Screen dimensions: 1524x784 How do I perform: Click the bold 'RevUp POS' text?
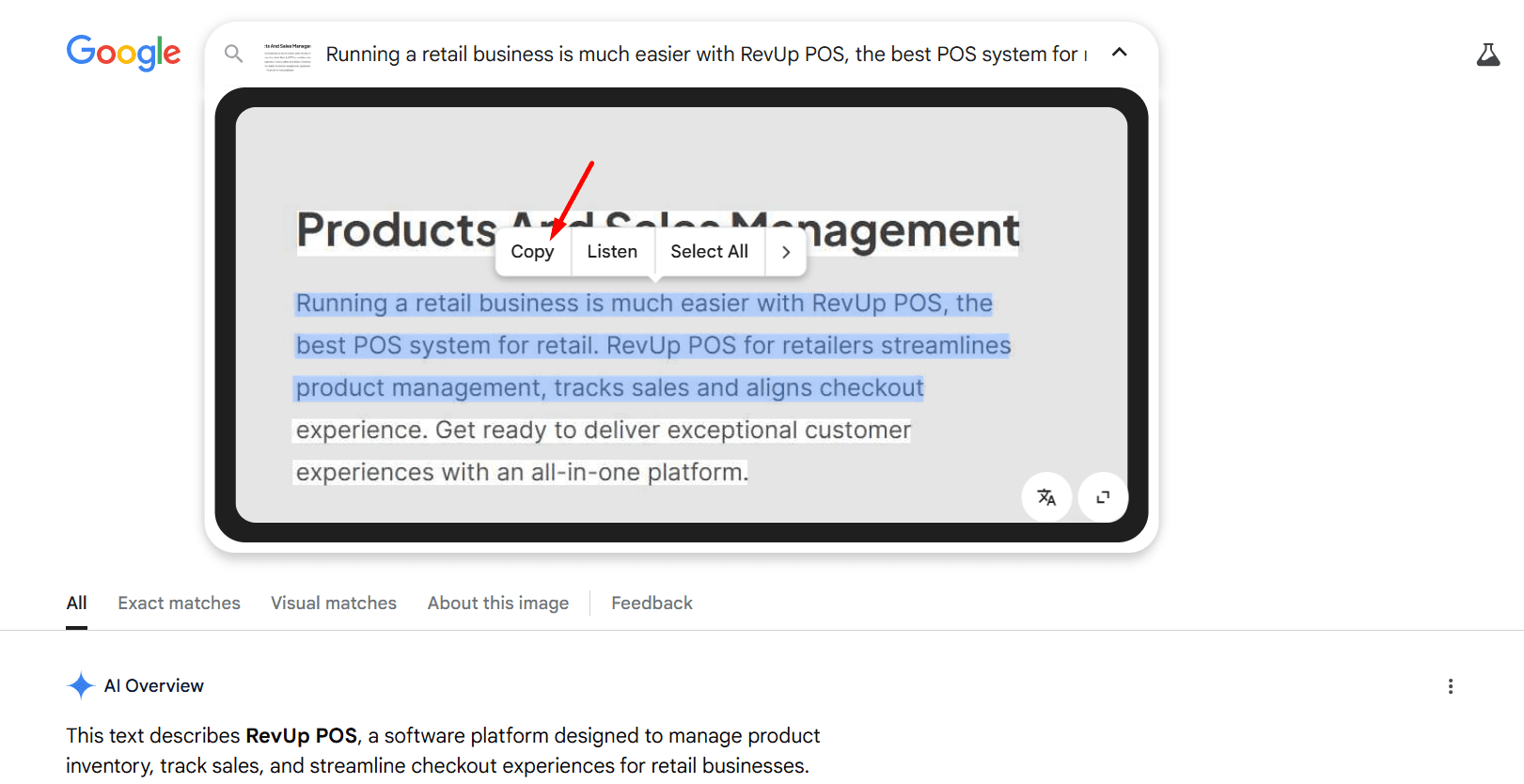(302, 736)
